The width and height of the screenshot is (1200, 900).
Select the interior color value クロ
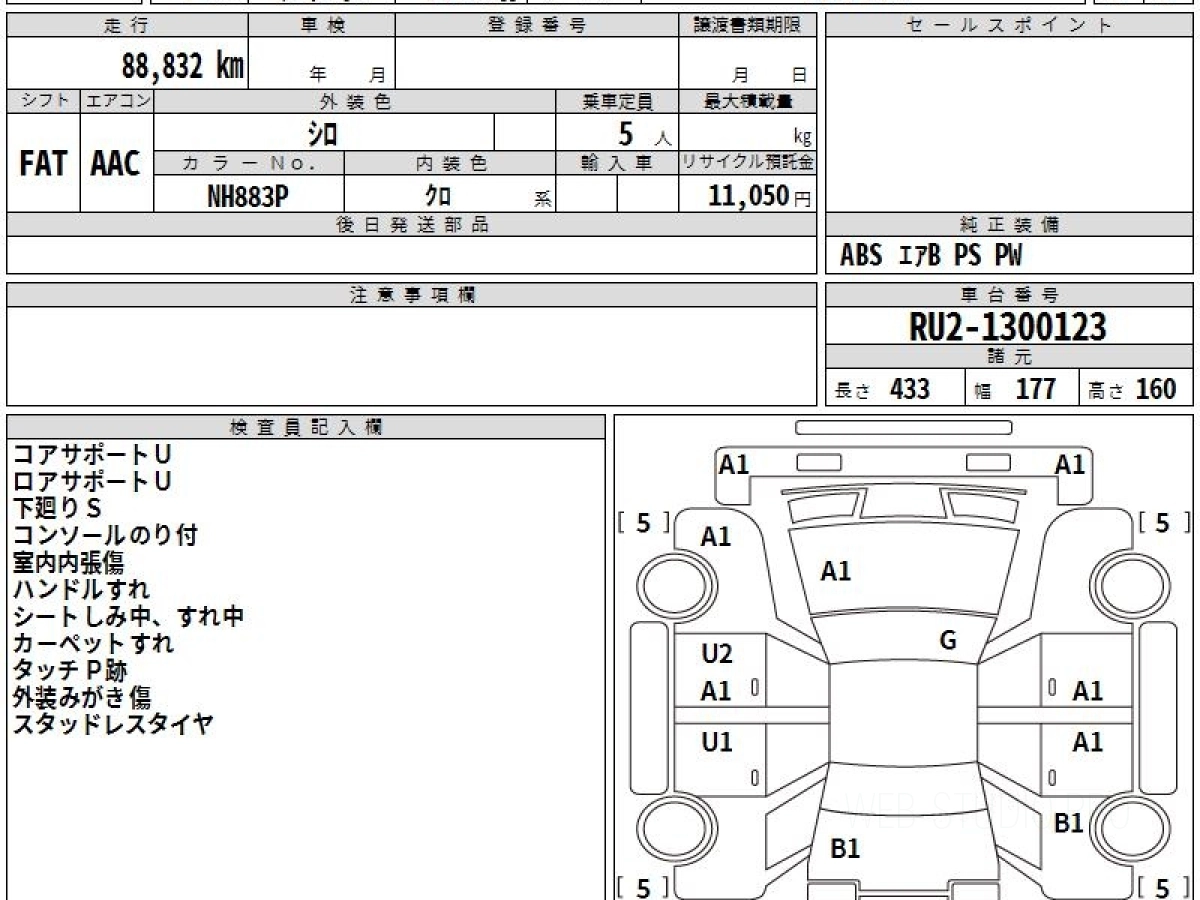tap(438, 197)
